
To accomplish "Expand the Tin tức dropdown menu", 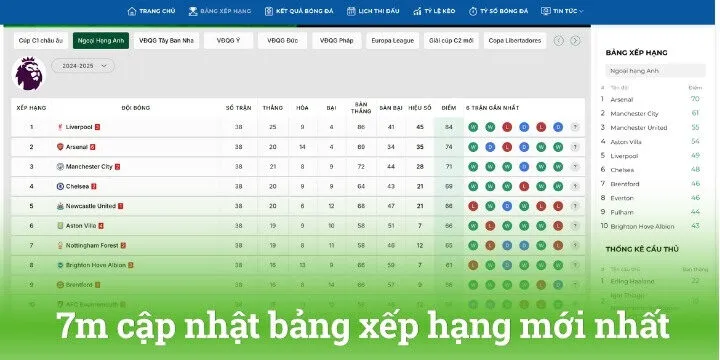I will [562, 11].
